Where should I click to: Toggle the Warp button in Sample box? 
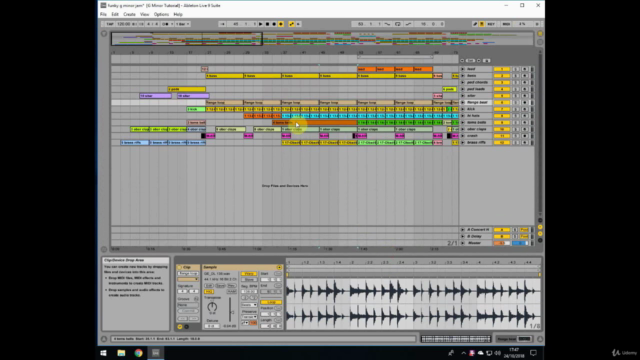point(249,274)
